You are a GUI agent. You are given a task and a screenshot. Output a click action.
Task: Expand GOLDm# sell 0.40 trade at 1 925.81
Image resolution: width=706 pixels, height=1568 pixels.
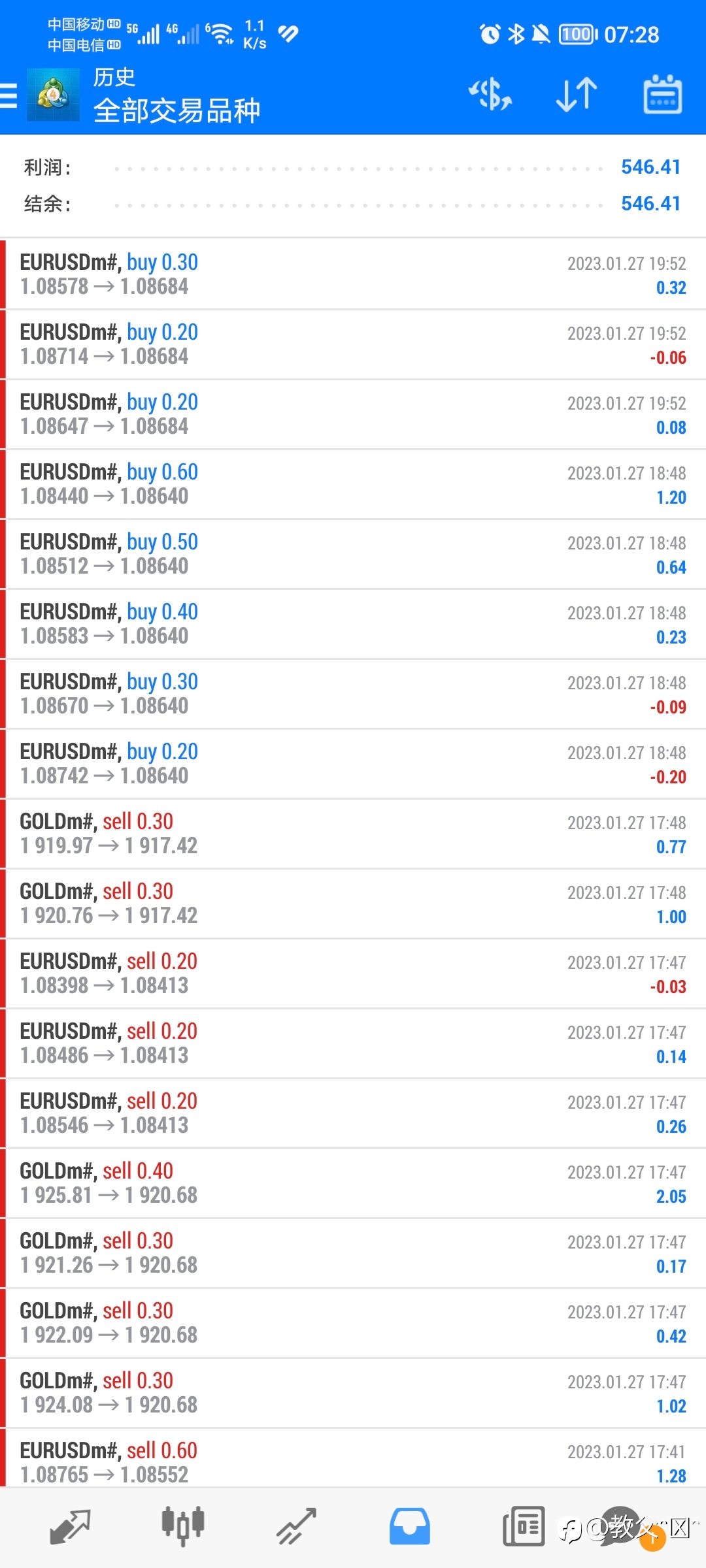point(353,1183)
